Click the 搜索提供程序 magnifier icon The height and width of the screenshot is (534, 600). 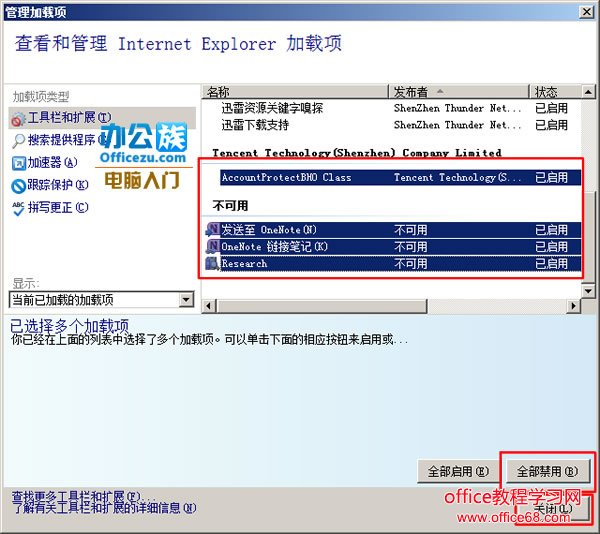point(18,141)
